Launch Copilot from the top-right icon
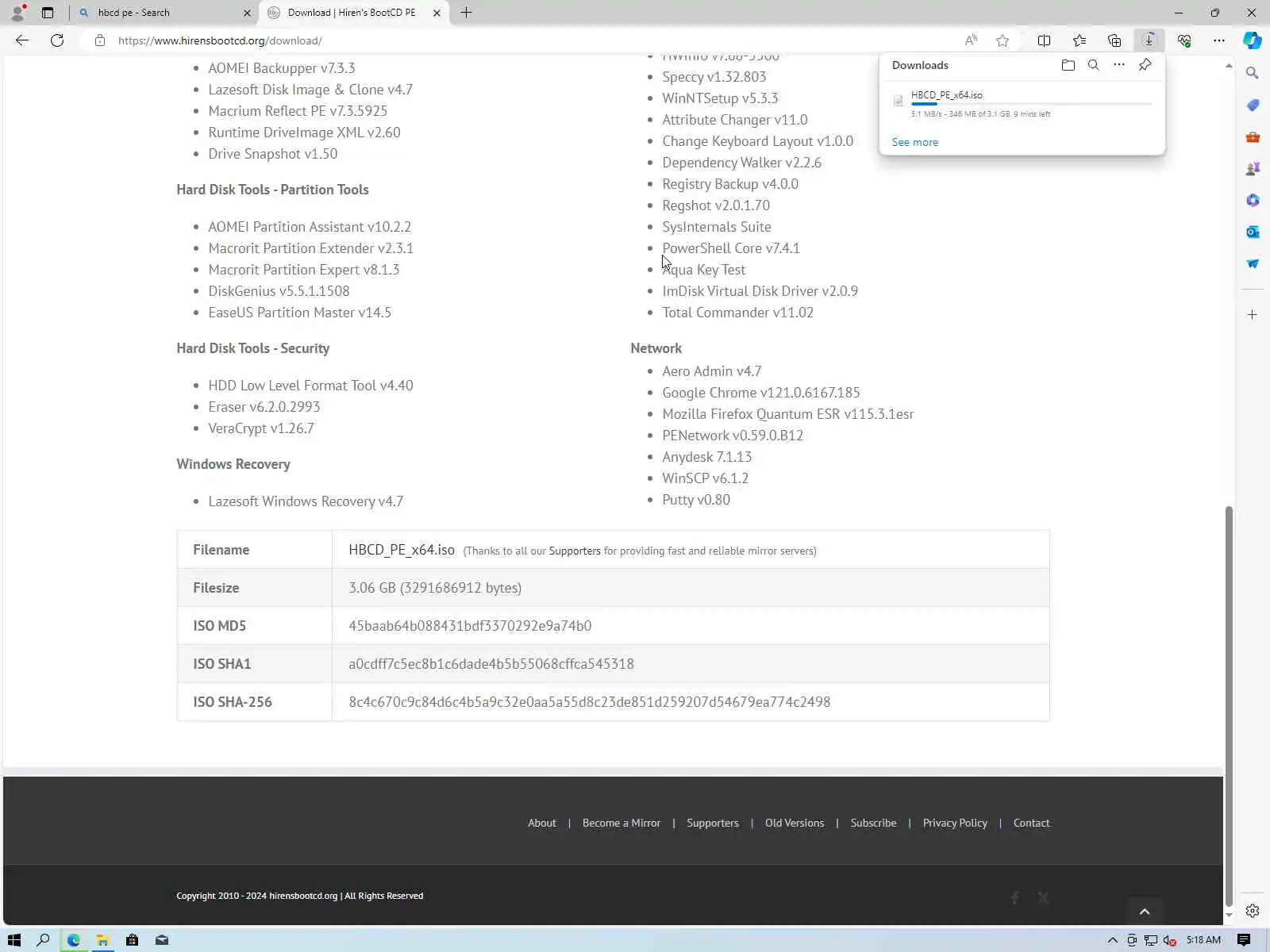This screenshot has height=952, width=1270. pos(1253,40)
